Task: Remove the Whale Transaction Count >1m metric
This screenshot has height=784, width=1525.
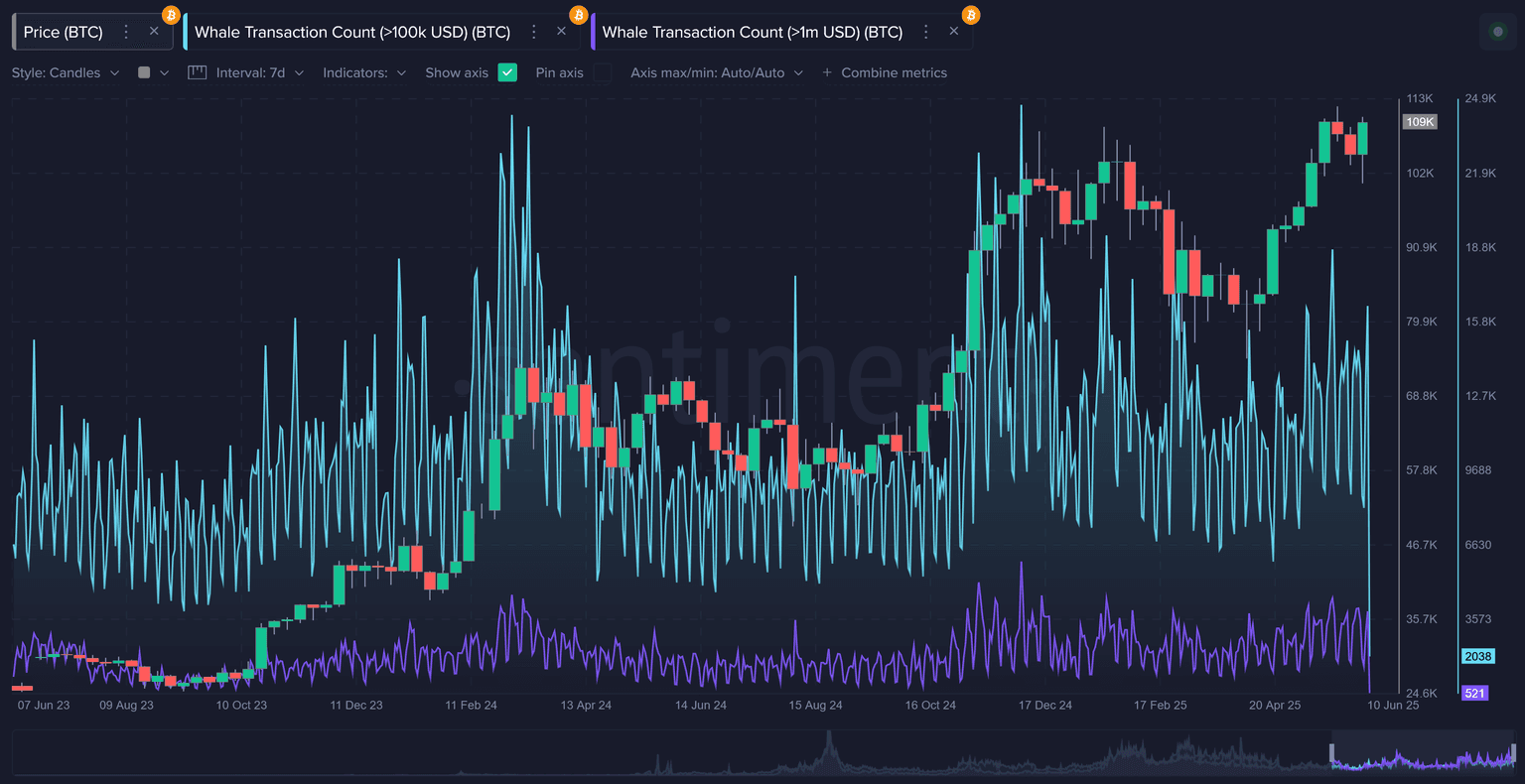Action: point(954,32)
